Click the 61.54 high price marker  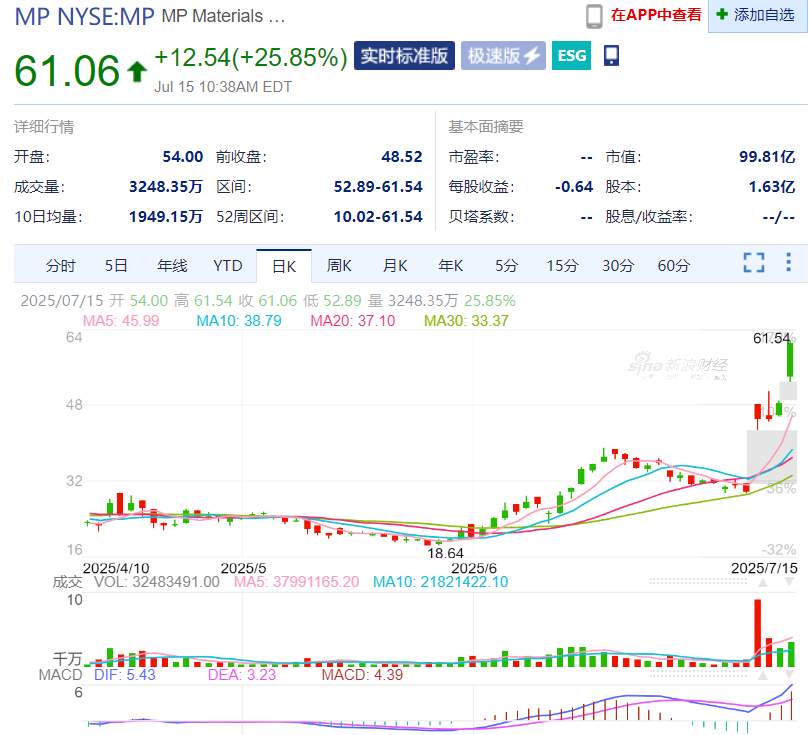pos(771,338)
